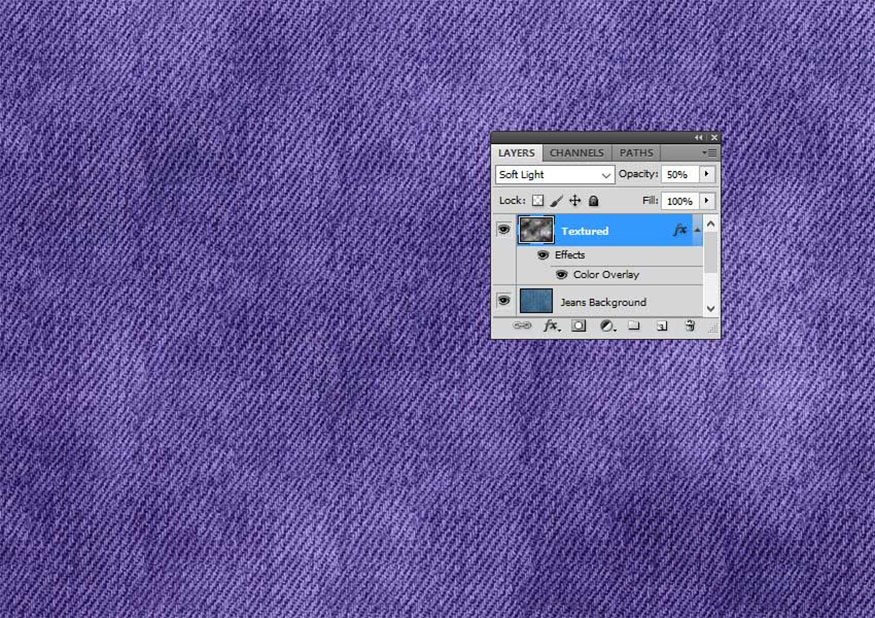The height and width of the screenshot is (618, 875).
Task: Click the link layers icon
Action: [x=522, y=326]
